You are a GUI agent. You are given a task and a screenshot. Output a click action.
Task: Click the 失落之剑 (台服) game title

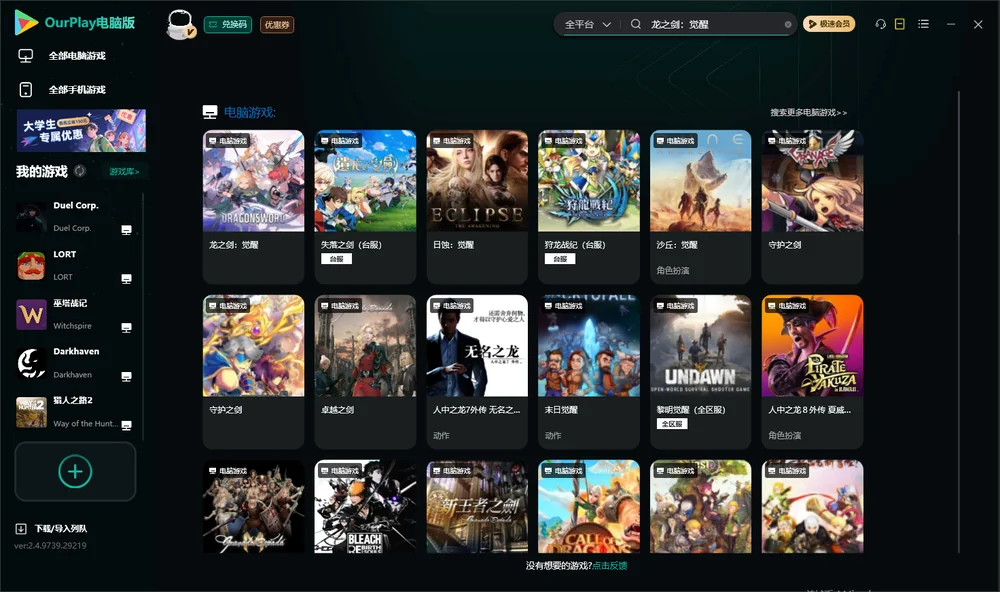point(351,245)
